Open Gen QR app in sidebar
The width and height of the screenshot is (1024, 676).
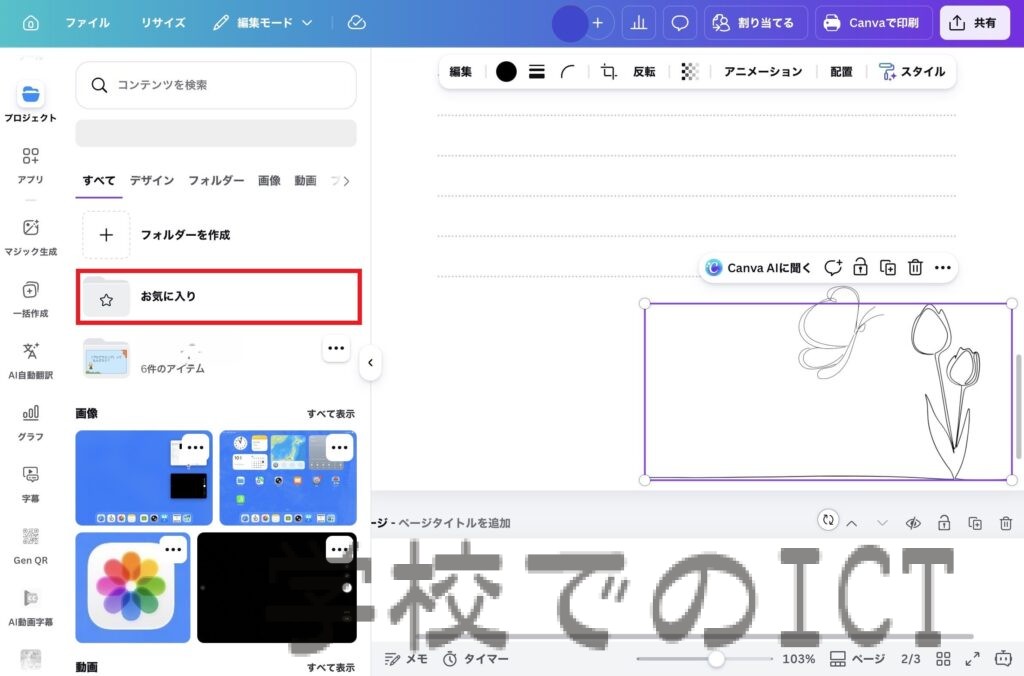pyautogui.click(x=30, y=544)
